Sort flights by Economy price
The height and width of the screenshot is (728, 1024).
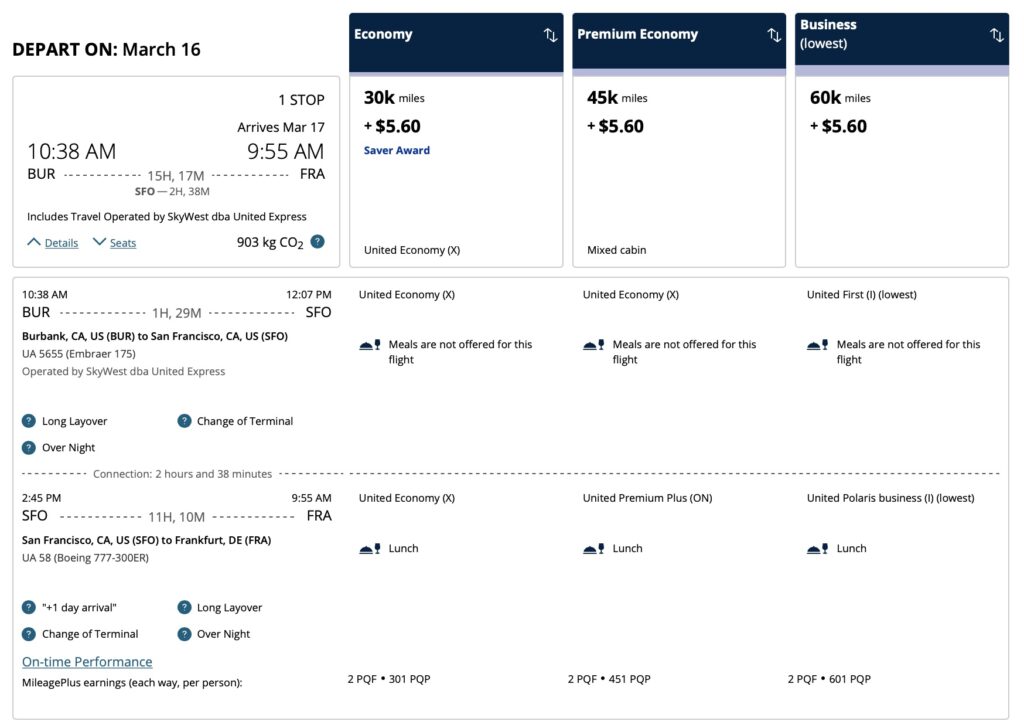coord(550,34)
